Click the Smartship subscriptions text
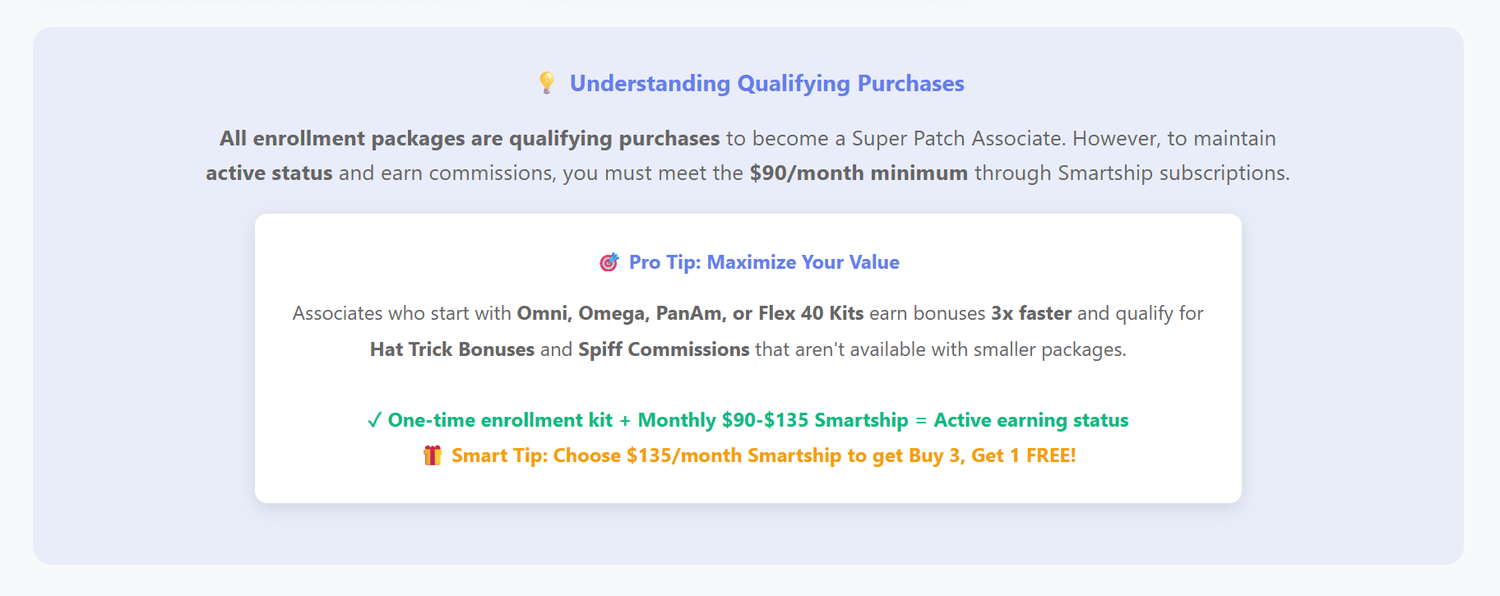Viewport: 1500px width, 596px height. click(x=1132, y=173)
